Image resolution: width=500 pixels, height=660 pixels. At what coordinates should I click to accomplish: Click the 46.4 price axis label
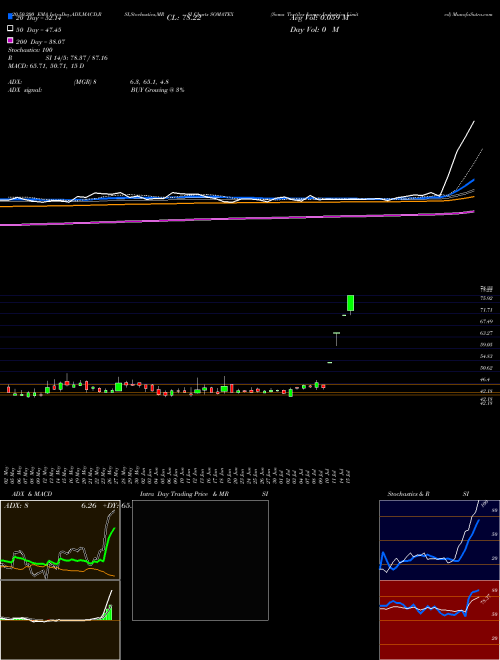tap(485, 379)
